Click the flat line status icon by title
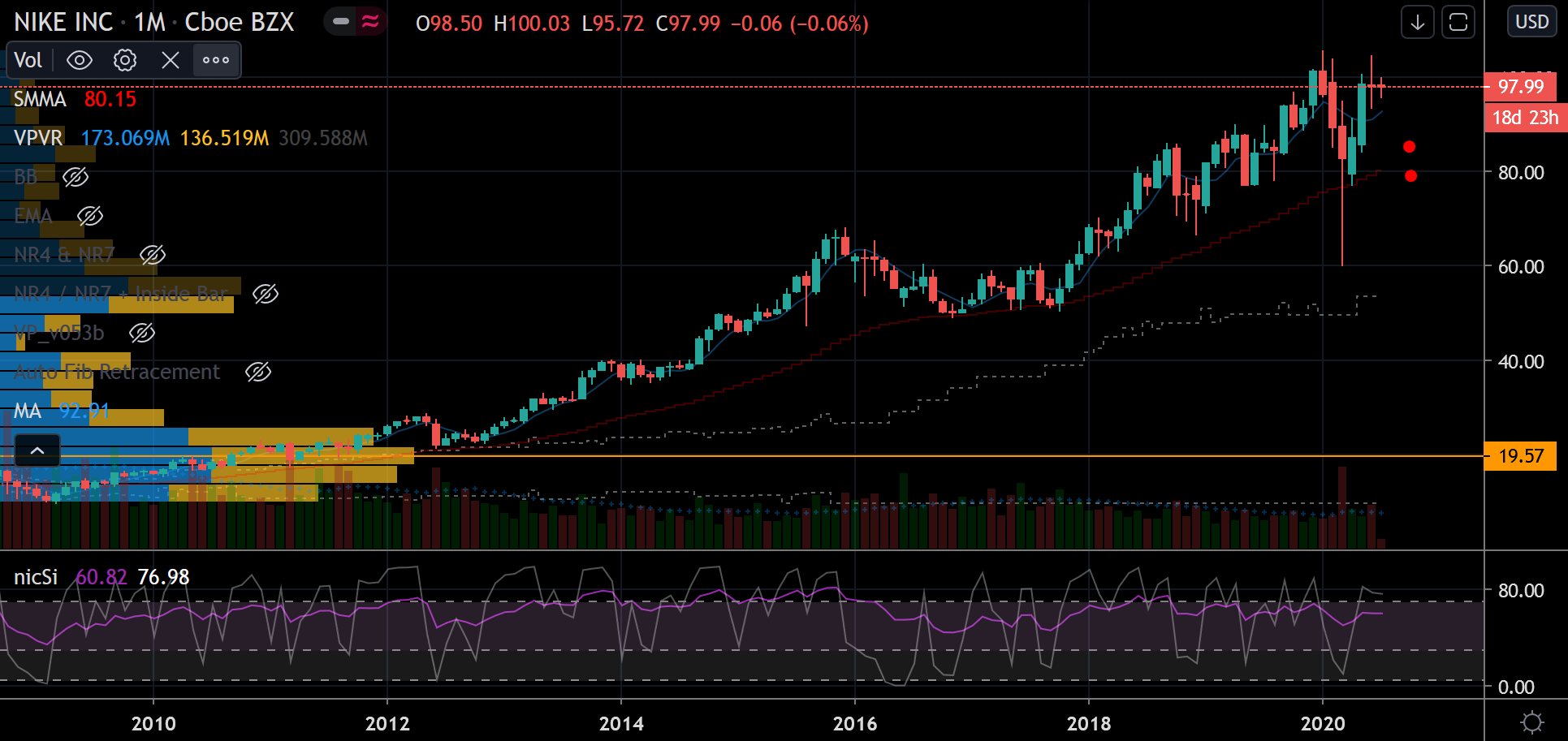Viewport: 1568px width, 741px height. 341,22
